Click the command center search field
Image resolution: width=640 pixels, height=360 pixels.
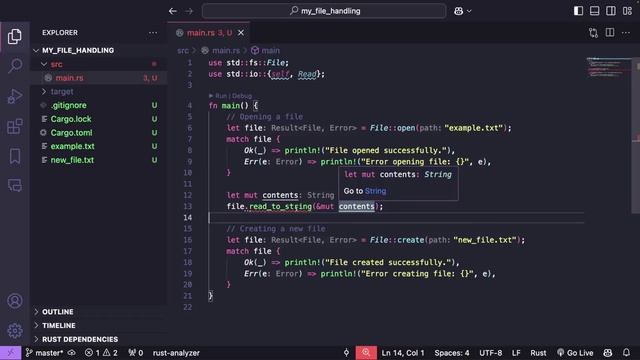tap(324, 11)
